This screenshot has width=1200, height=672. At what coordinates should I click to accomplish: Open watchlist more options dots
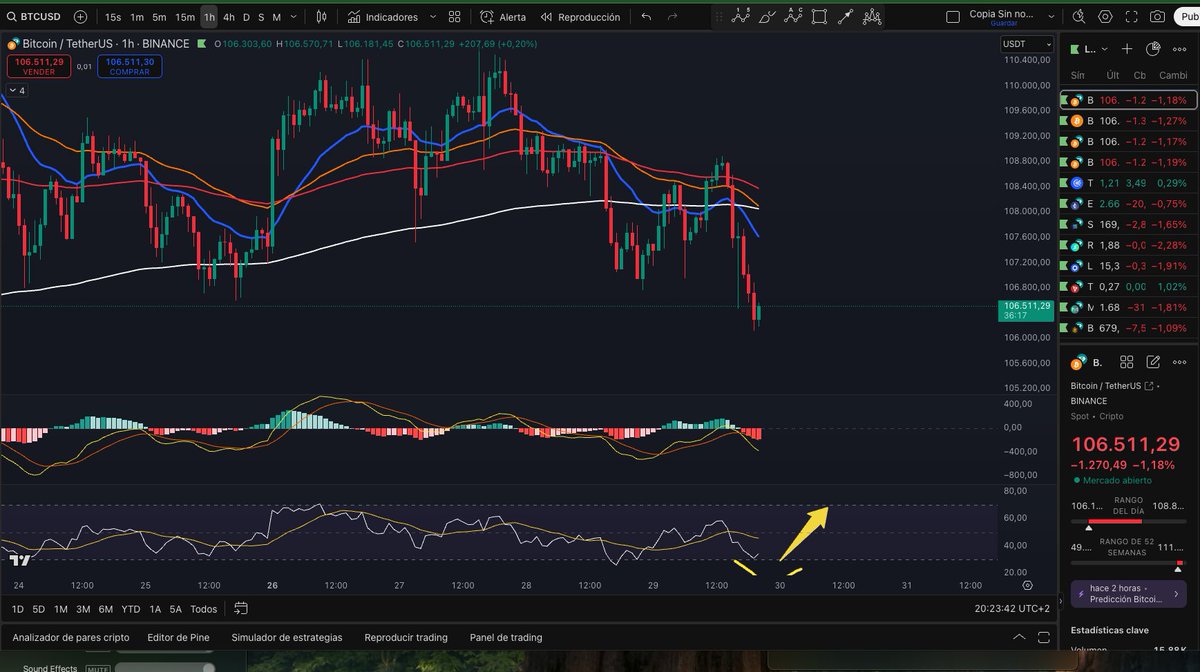point(1178,49)
